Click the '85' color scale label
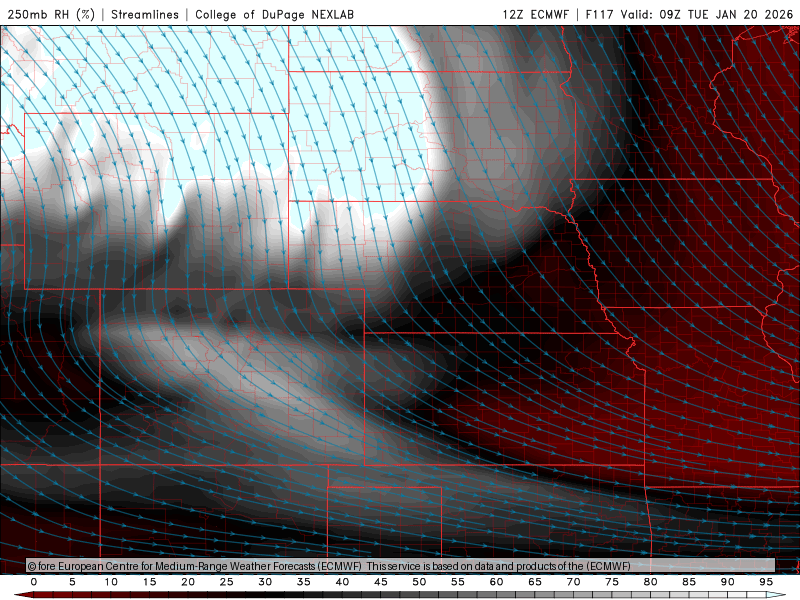This screenshot has height=600, width=800. 689,582
